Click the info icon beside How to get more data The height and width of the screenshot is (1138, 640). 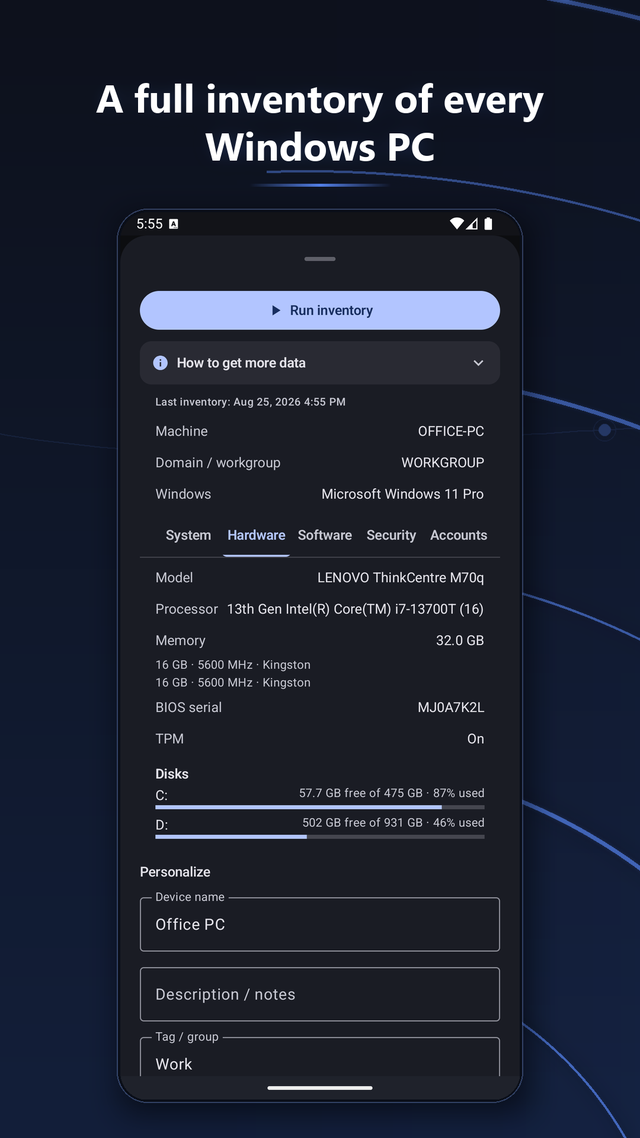click(160, 363)
